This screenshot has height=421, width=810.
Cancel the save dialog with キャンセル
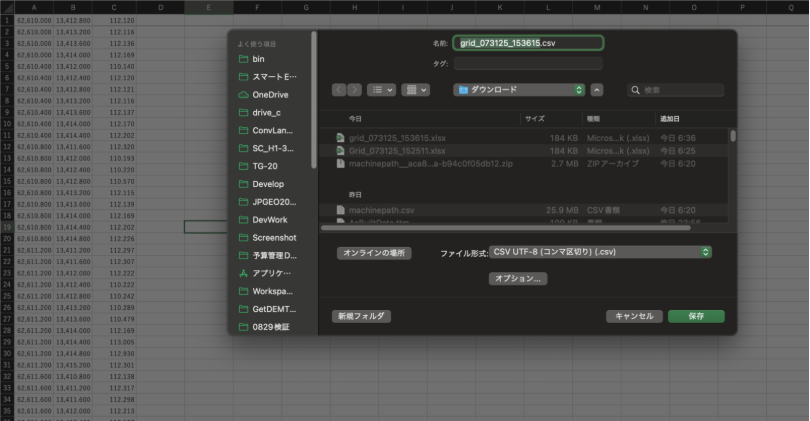coord(634,316)
